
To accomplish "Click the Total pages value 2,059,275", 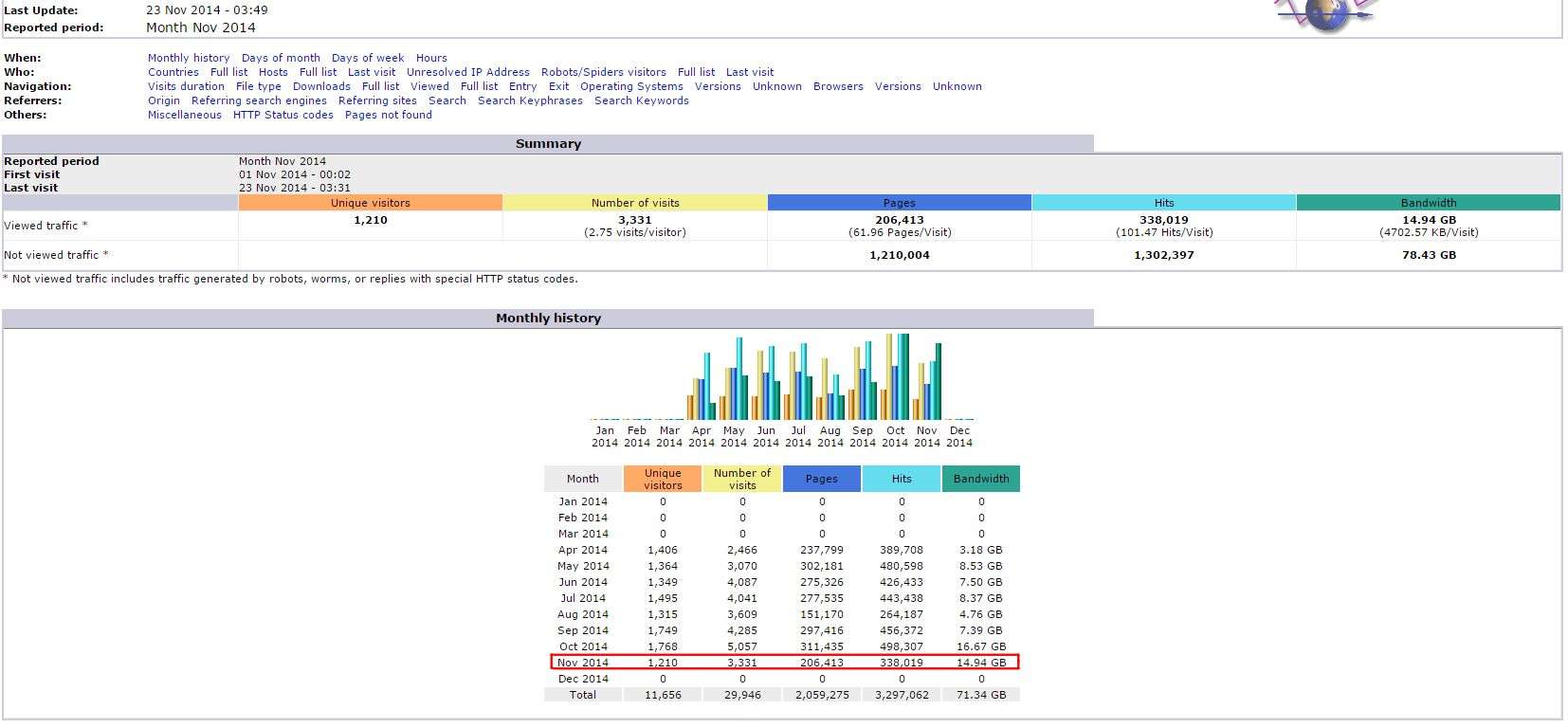I will pyautogui.click(x=822, y=695).
